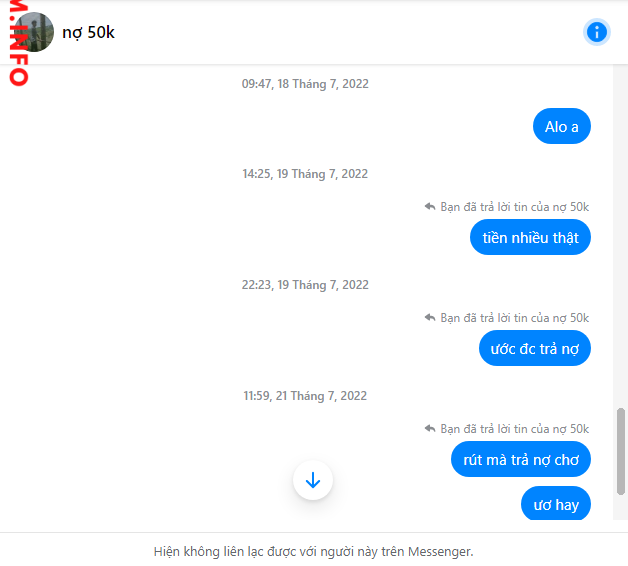Screen dimensions: 628x566
Task: Click the 'rút mà trả nợ chơ' message
Action: [520, 460]
